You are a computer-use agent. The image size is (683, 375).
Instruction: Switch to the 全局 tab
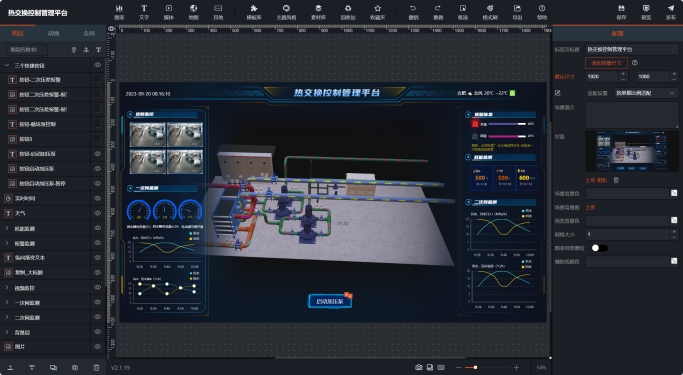[x=89, y=33]
